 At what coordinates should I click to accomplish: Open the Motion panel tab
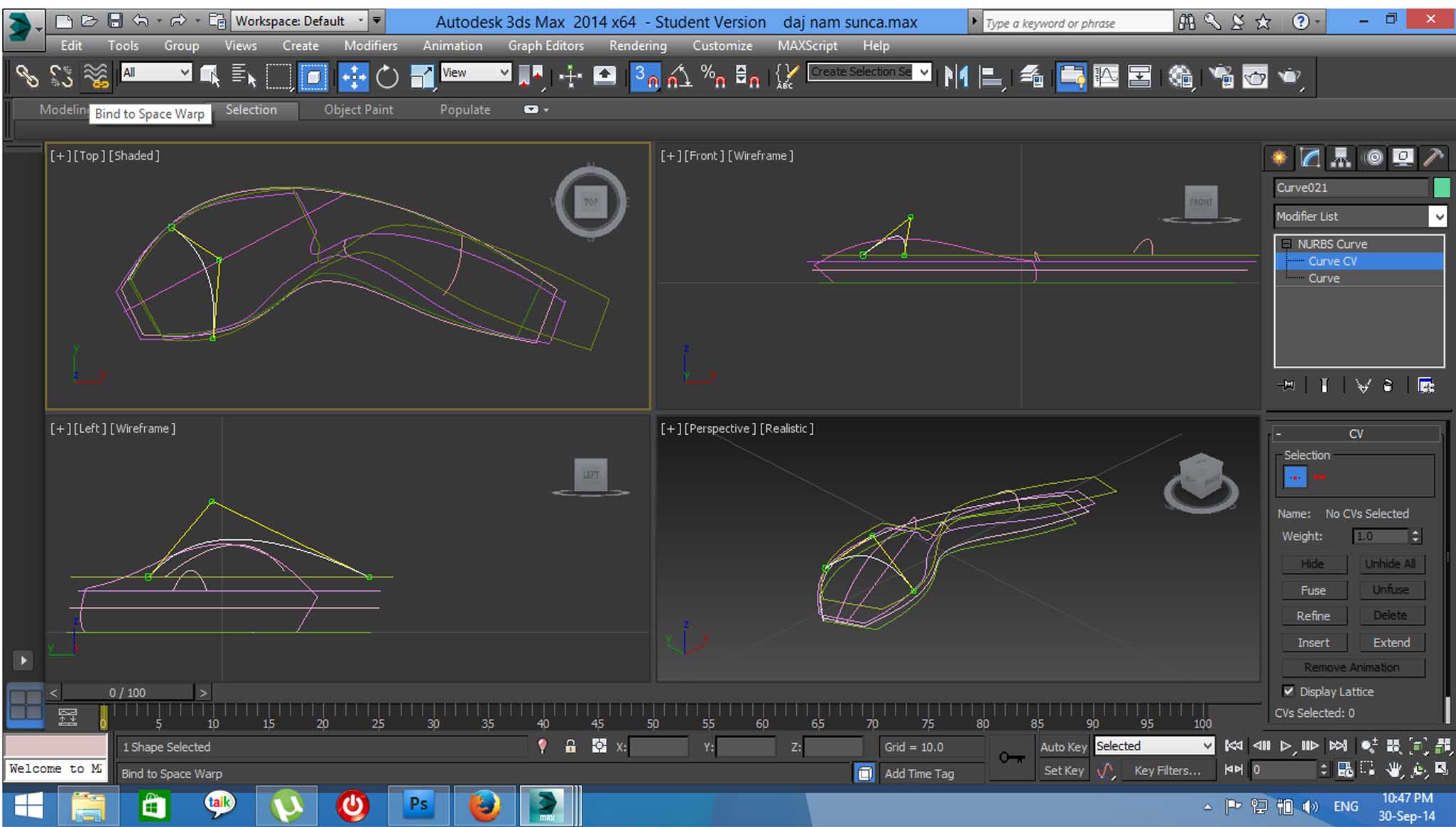[1374, 158]
